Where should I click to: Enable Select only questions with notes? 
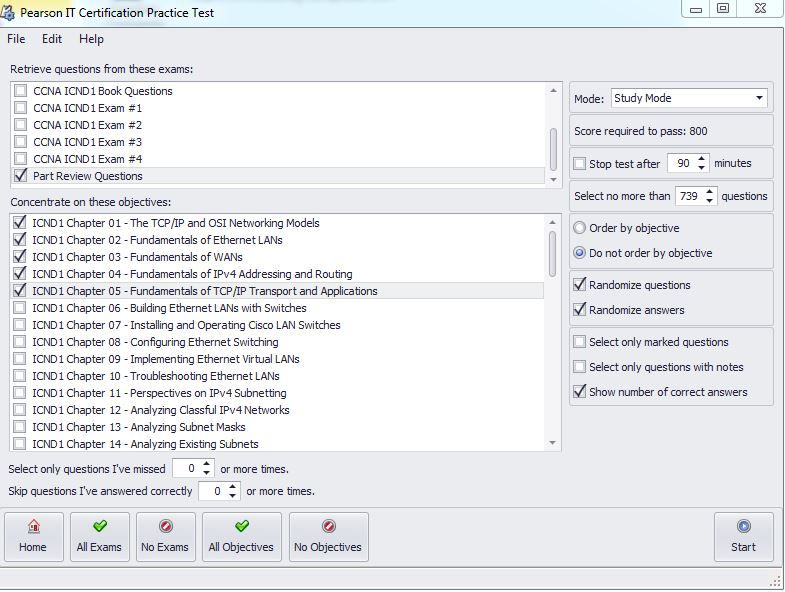pyautogui.click(x=579, y=367)
